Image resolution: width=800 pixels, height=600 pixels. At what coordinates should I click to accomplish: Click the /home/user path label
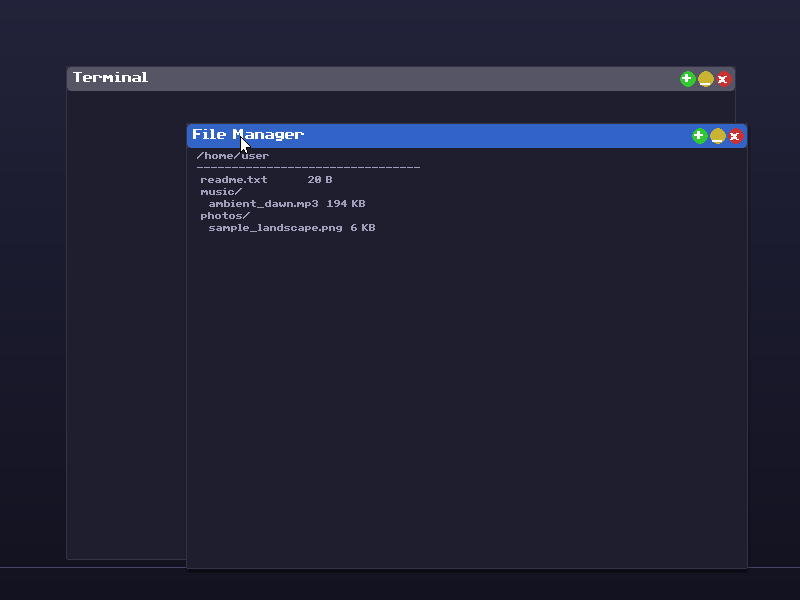233,155
